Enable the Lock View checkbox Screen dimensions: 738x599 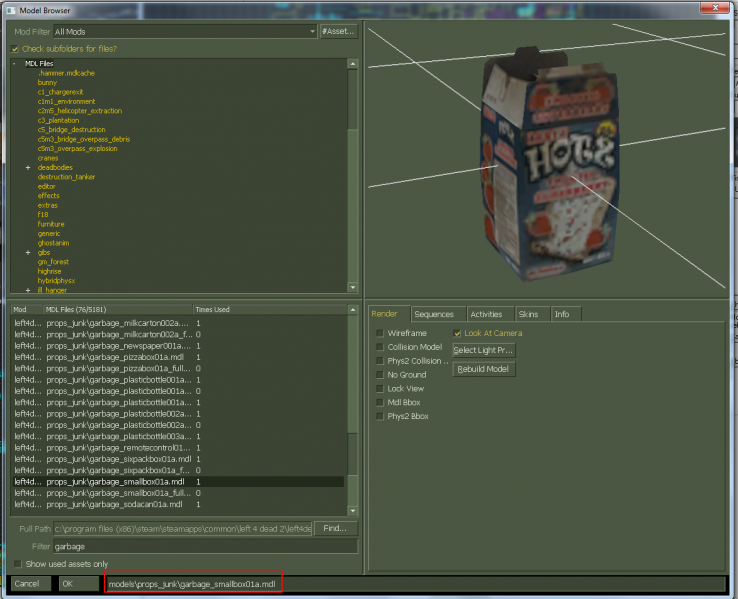click(380, 389)
